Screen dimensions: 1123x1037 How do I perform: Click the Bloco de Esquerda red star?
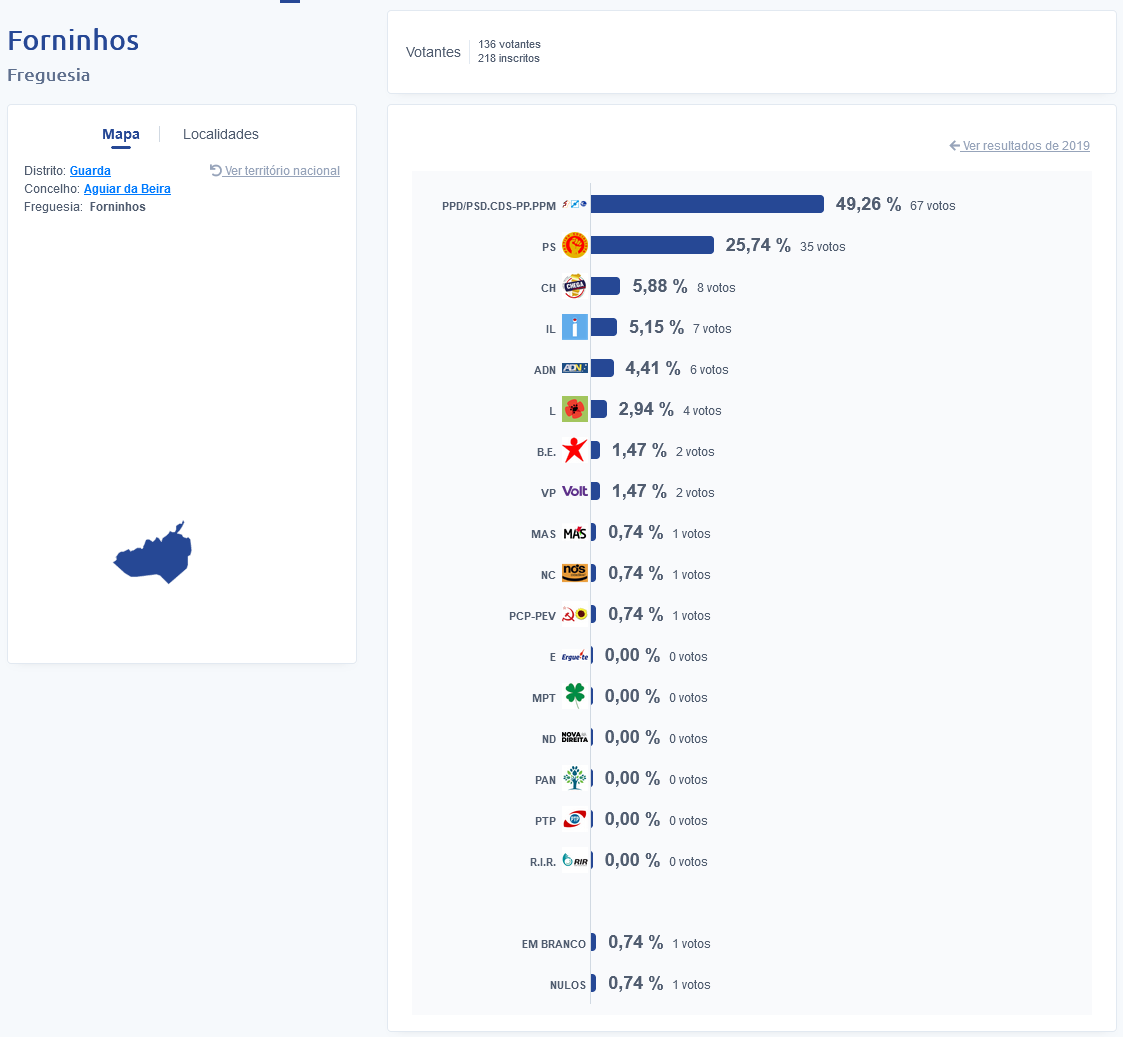(x=574, y=451)
